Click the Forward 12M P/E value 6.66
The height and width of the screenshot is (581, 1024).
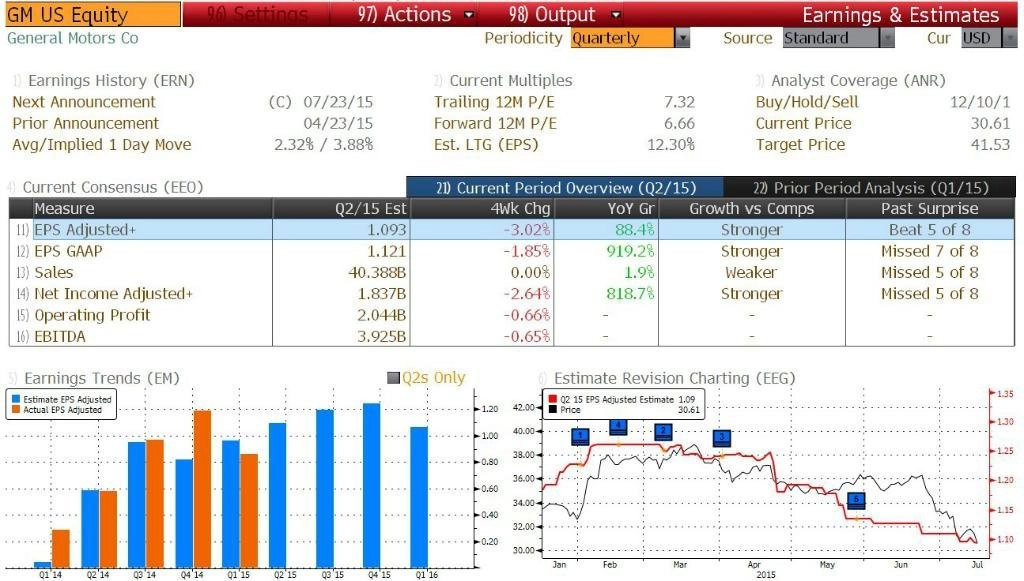pos(679,123)
